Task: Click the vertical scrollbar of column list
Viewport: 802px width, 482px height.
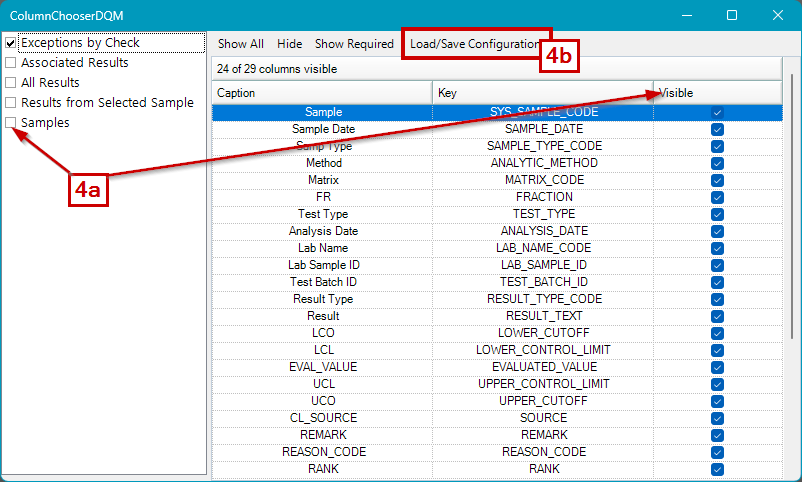Action: pos(790,280)
